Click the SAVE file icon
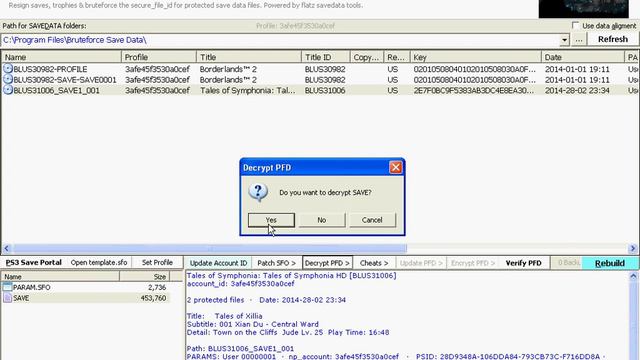 pyautogui.click(x=7, y=298)
